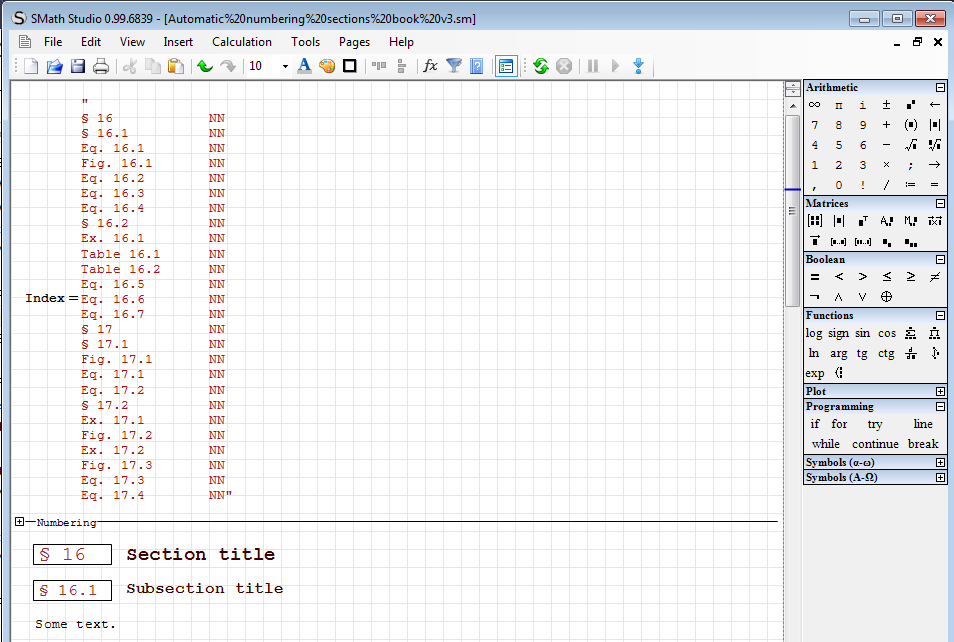The width and height of the screenshot is (954, 642).
Task: Open the Insert menu
Action: 178,42
